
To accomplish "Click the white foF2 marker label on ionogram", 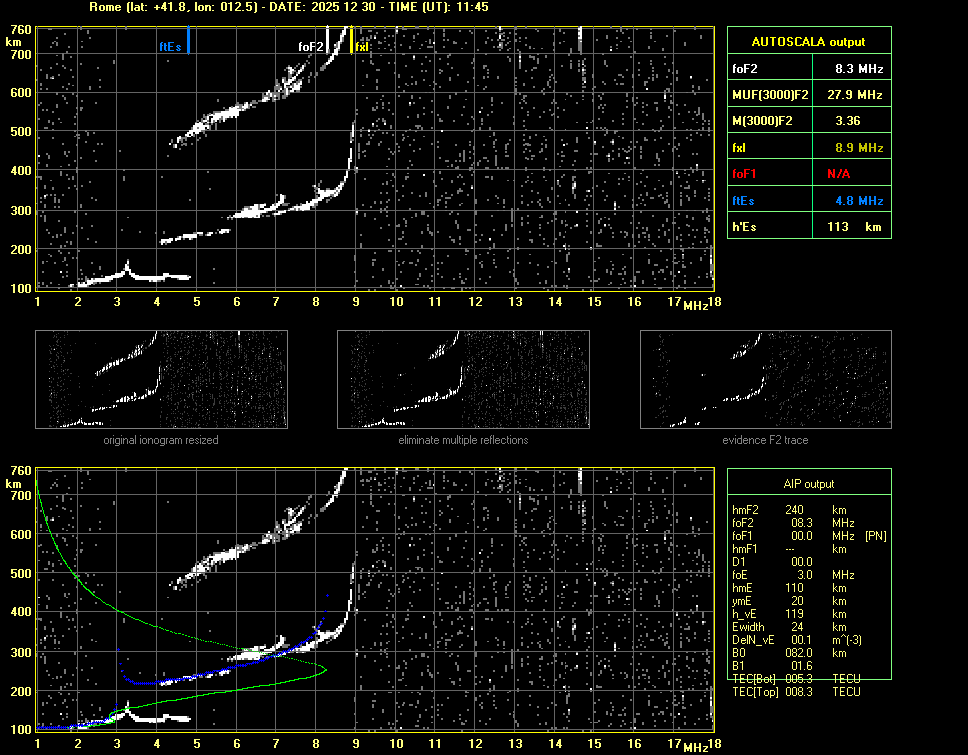I will click(311, 47).
